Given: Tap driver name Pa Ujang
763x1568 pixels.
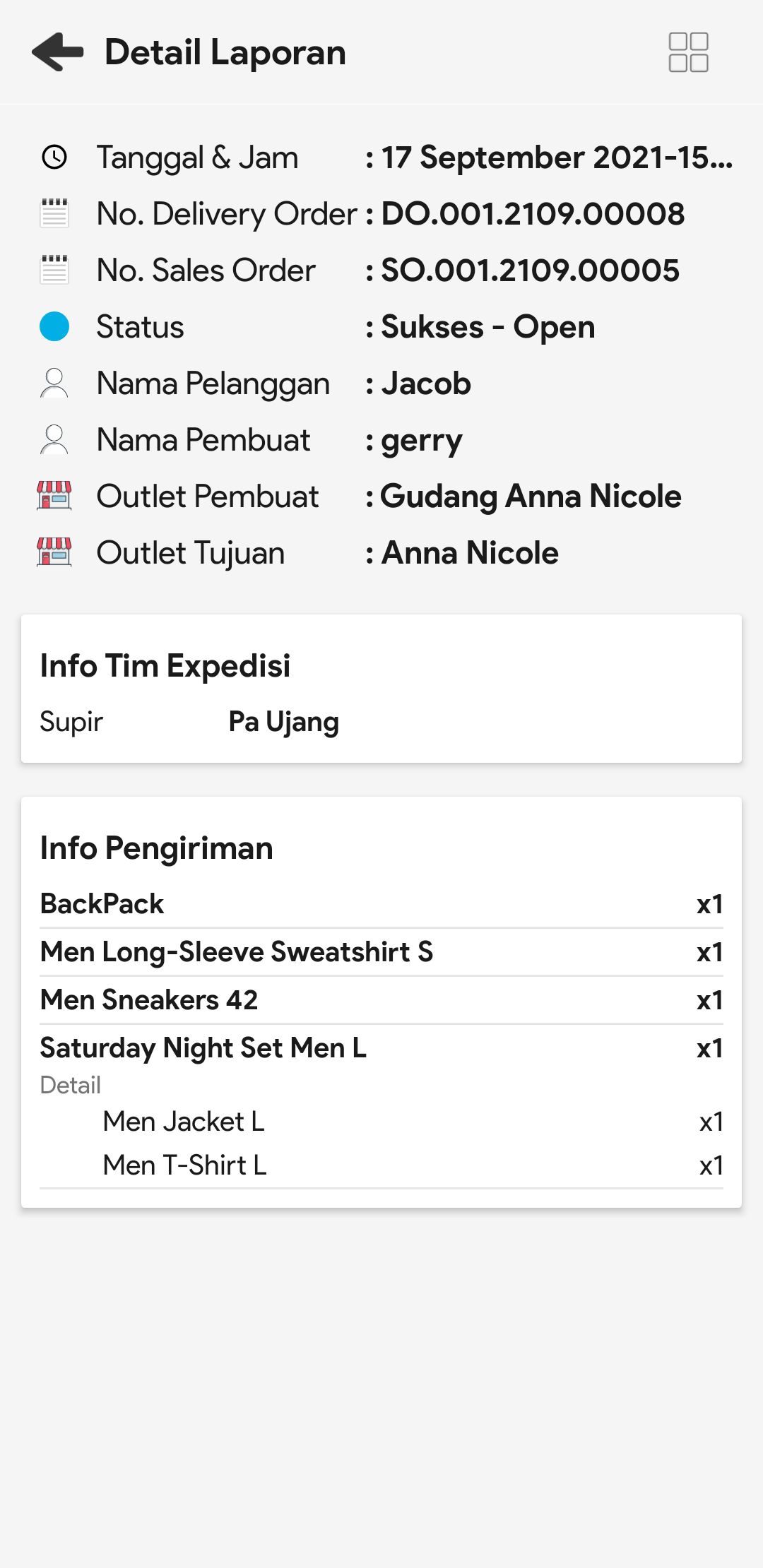Looking at the screenshot, I should click(284, 722).
